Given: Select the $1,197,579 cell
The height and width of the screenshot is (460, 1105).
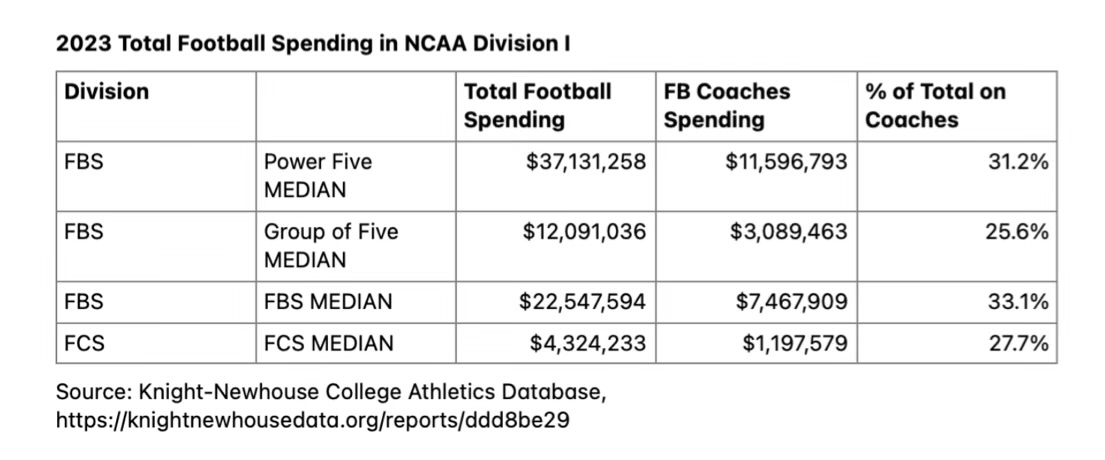Looking at the screenshot, I should (794, 343).
